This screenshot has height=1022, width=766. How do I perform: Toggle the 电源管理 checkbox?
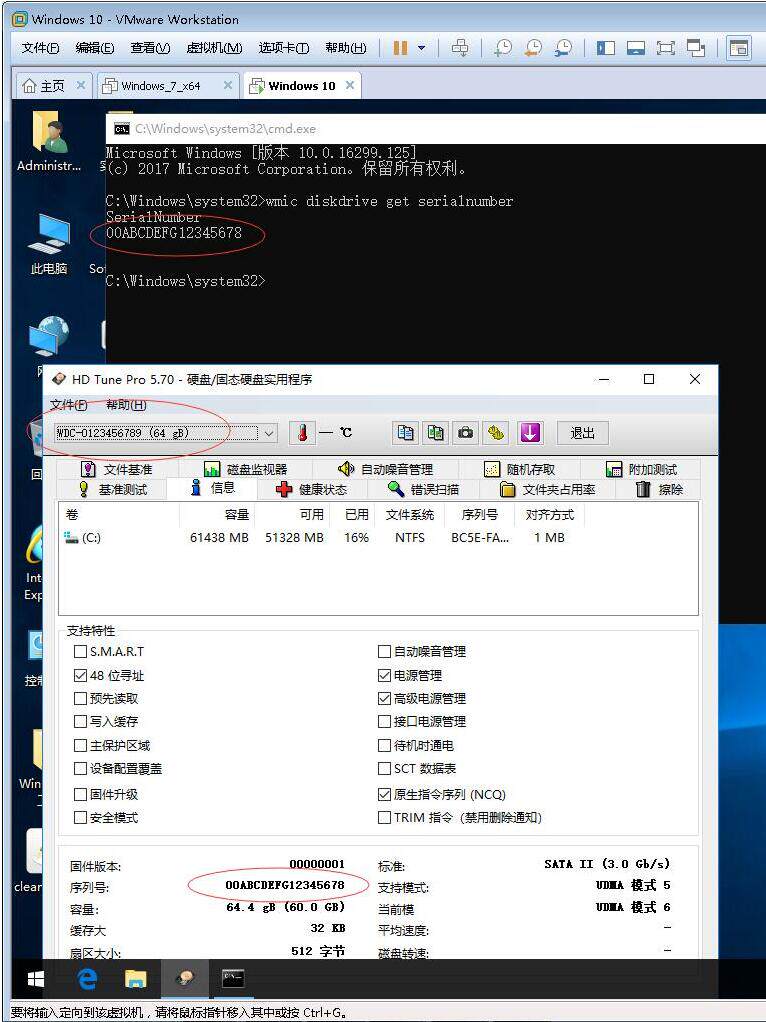[x=385, y=675]
